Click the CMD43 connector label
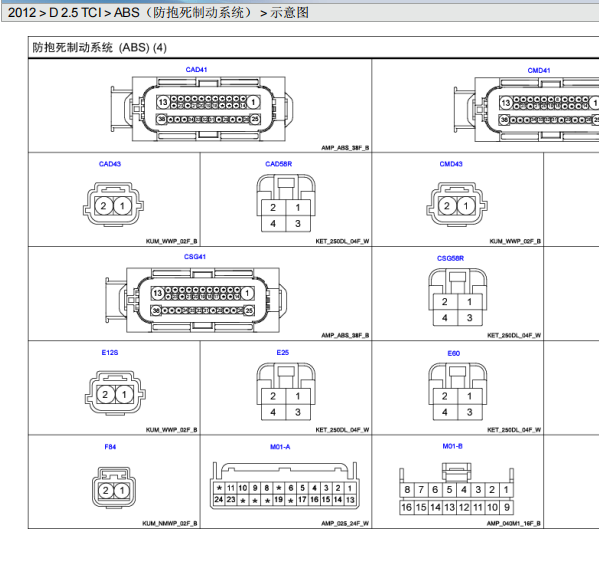 tap(451, 164)
